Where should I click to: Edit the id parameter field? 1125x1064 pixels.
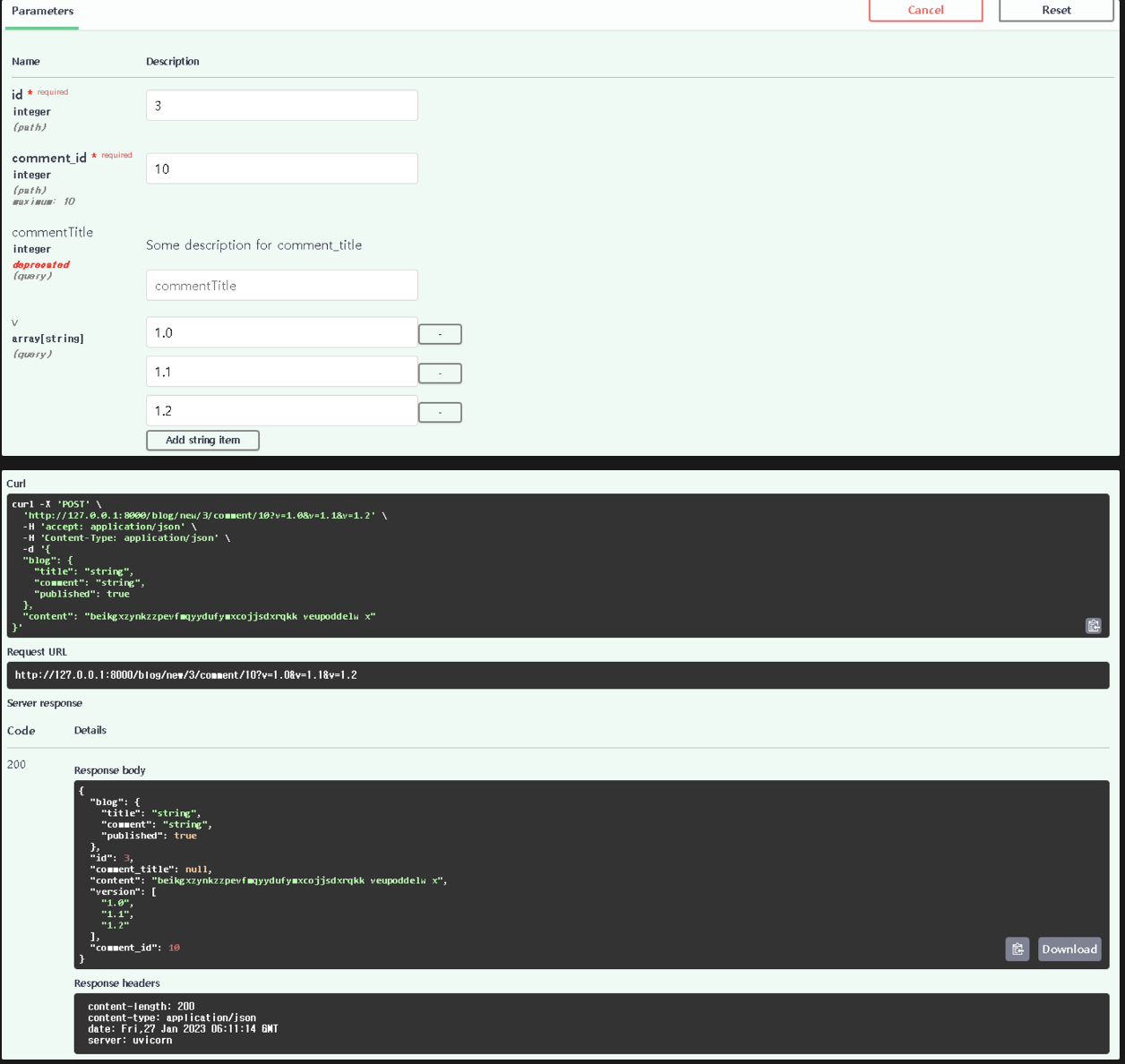click(281, 106)
